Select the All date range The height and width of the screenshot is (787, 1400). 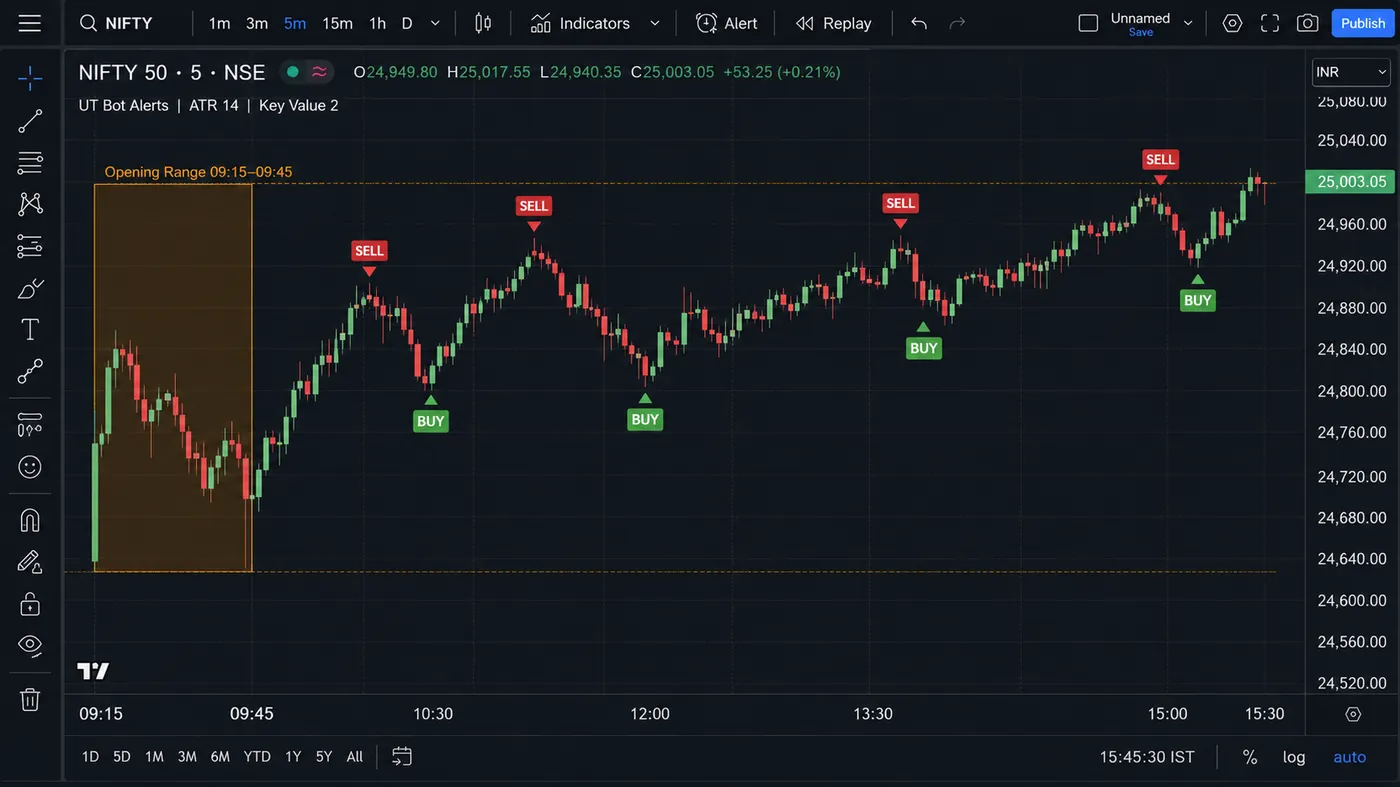[355, 757]
